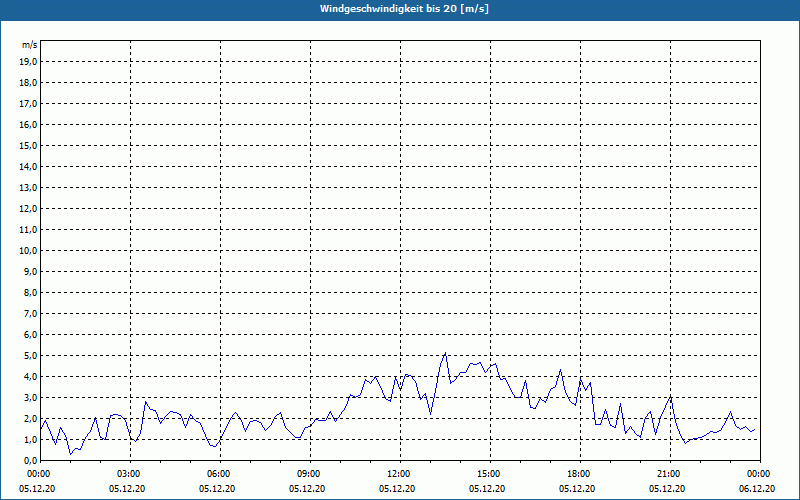This screenshot has width=800, height=500.
Task: Select the 5,0 y-axis tick label
Action: tap(30, 355)
